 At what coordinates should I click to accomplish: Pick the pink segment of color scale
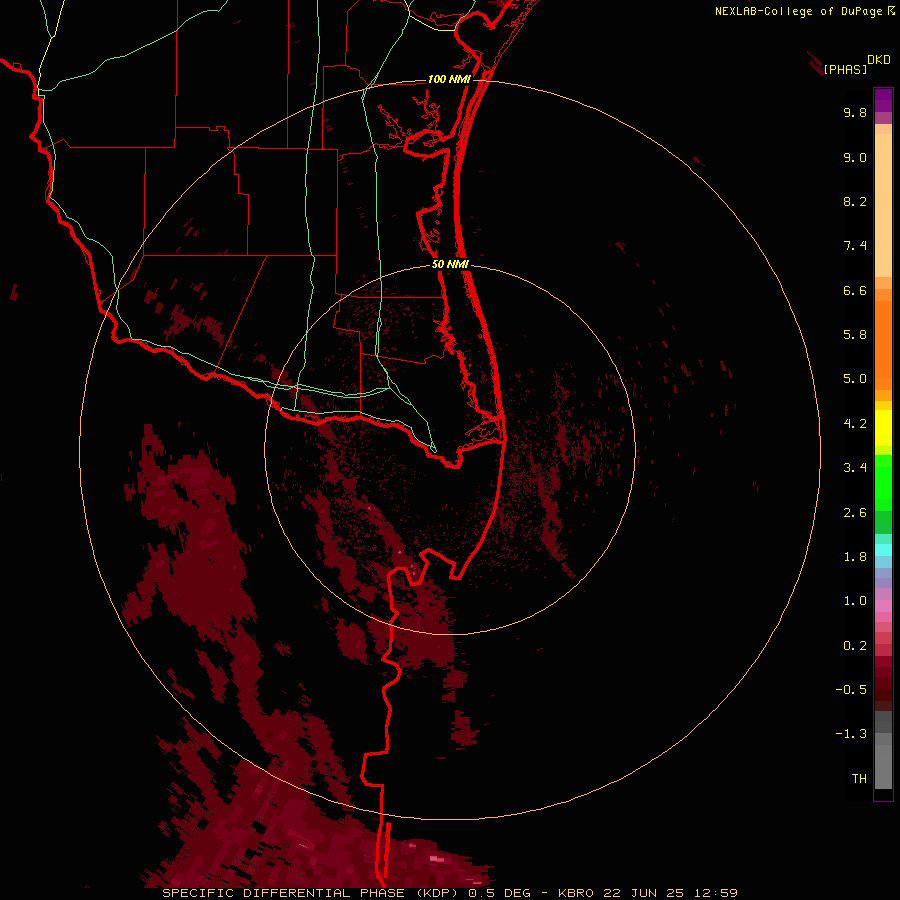click(x=883, y=606)
